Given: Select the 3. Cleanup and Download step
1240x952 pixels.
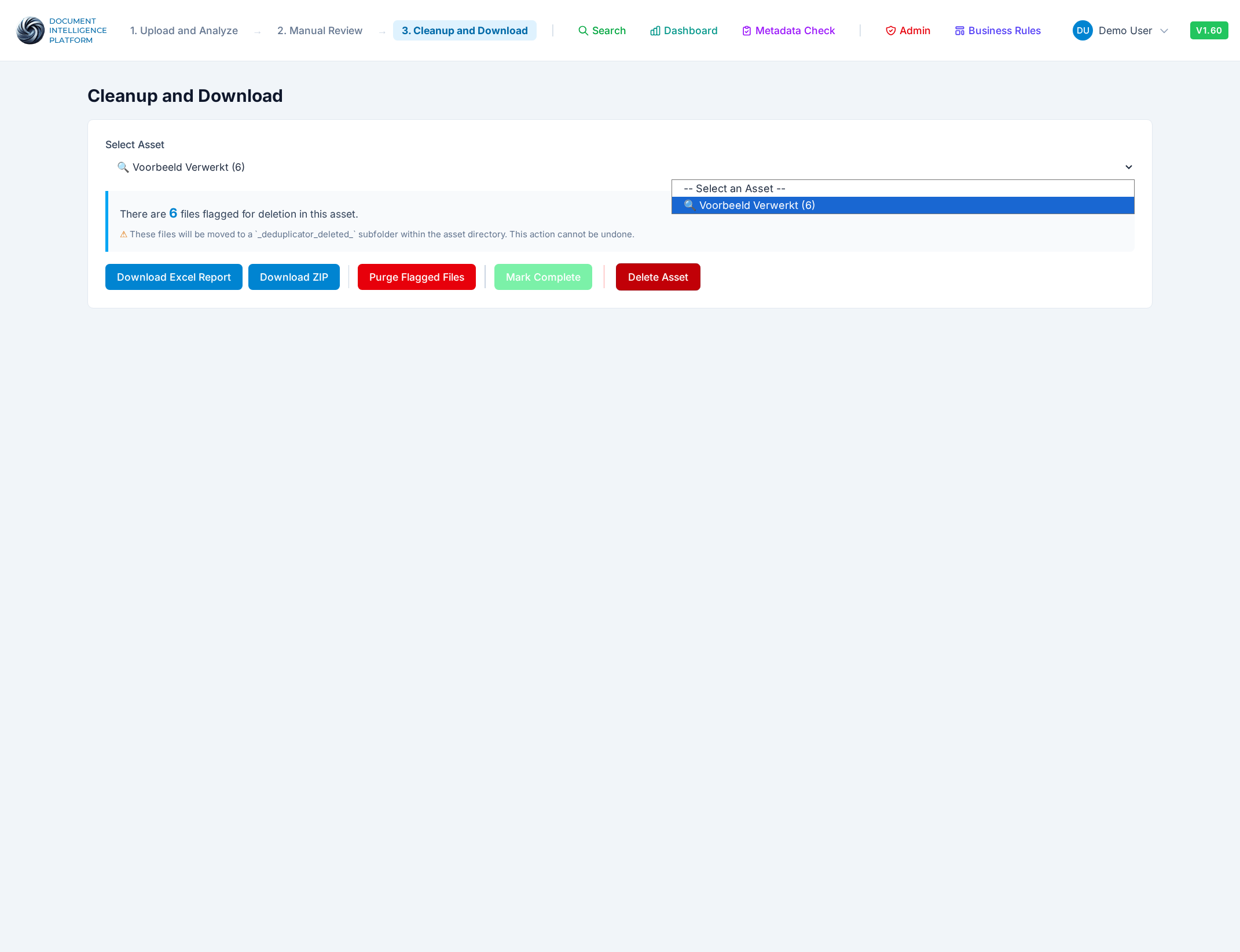Looking at the screenshot, I should pyautogui.click(x=464, y=31).
